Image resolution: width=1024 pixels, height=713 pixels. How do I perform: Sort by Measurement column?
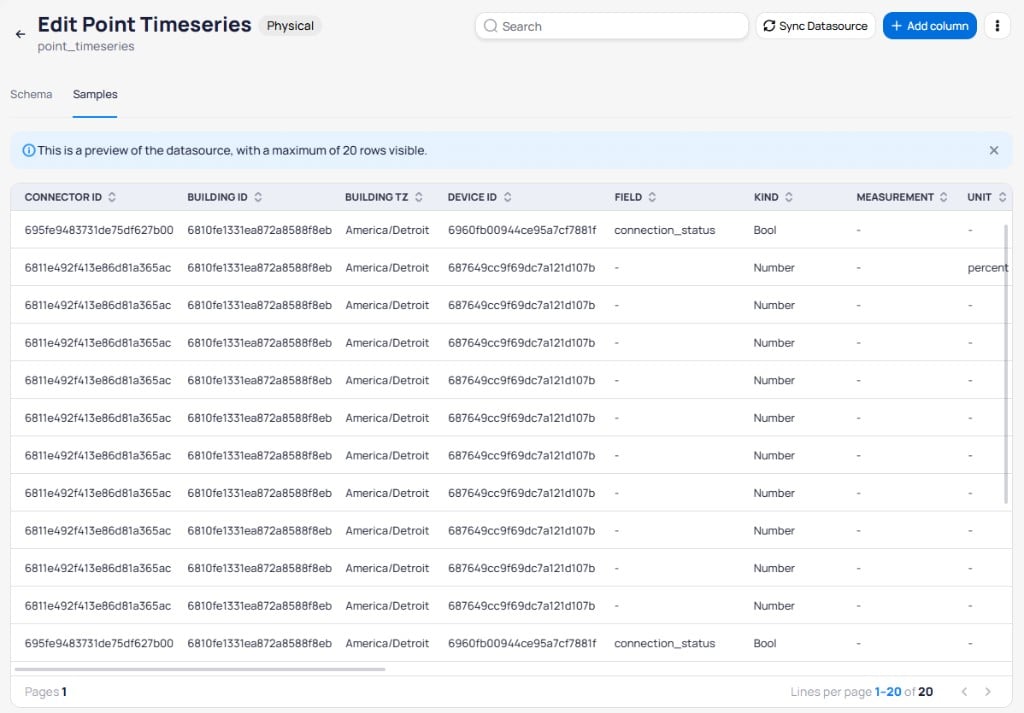pyautogui.click(x=943, y=197)
